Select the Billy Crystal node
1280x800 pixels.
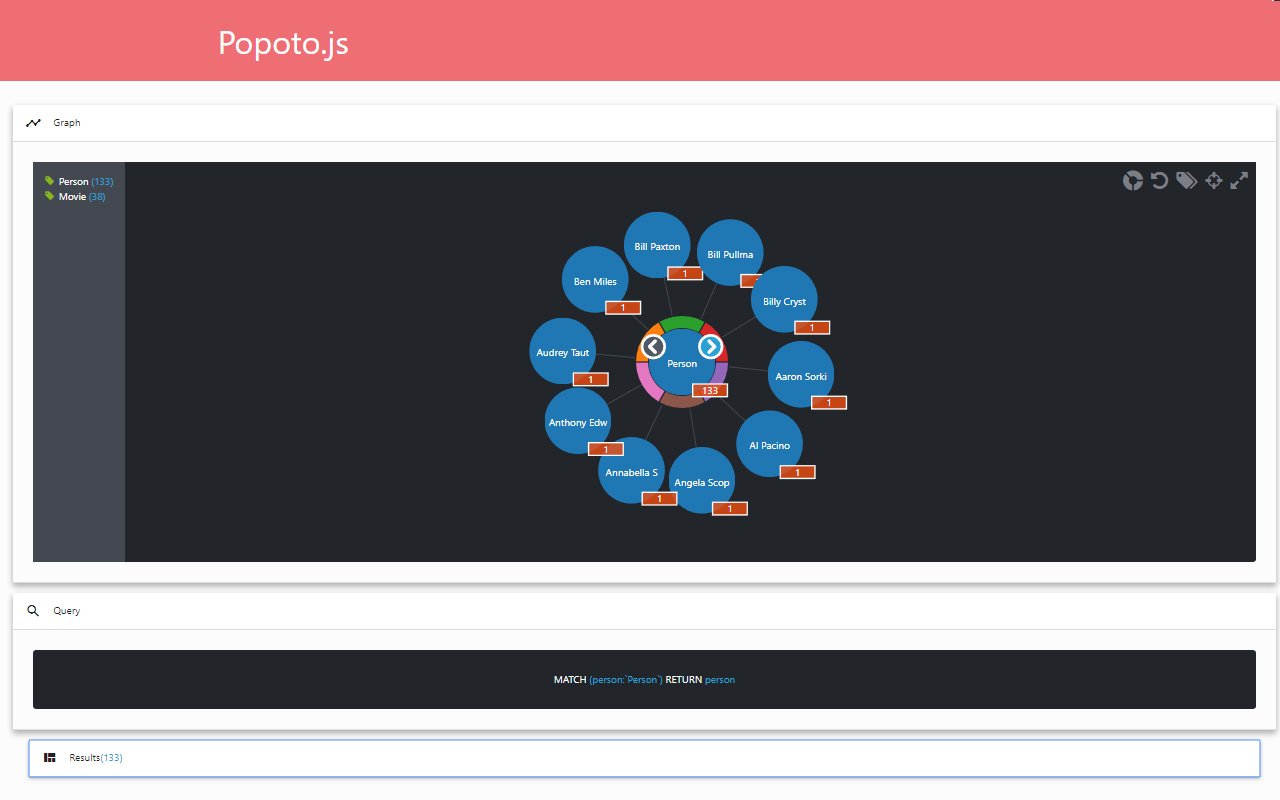click(x=784, y=300)
